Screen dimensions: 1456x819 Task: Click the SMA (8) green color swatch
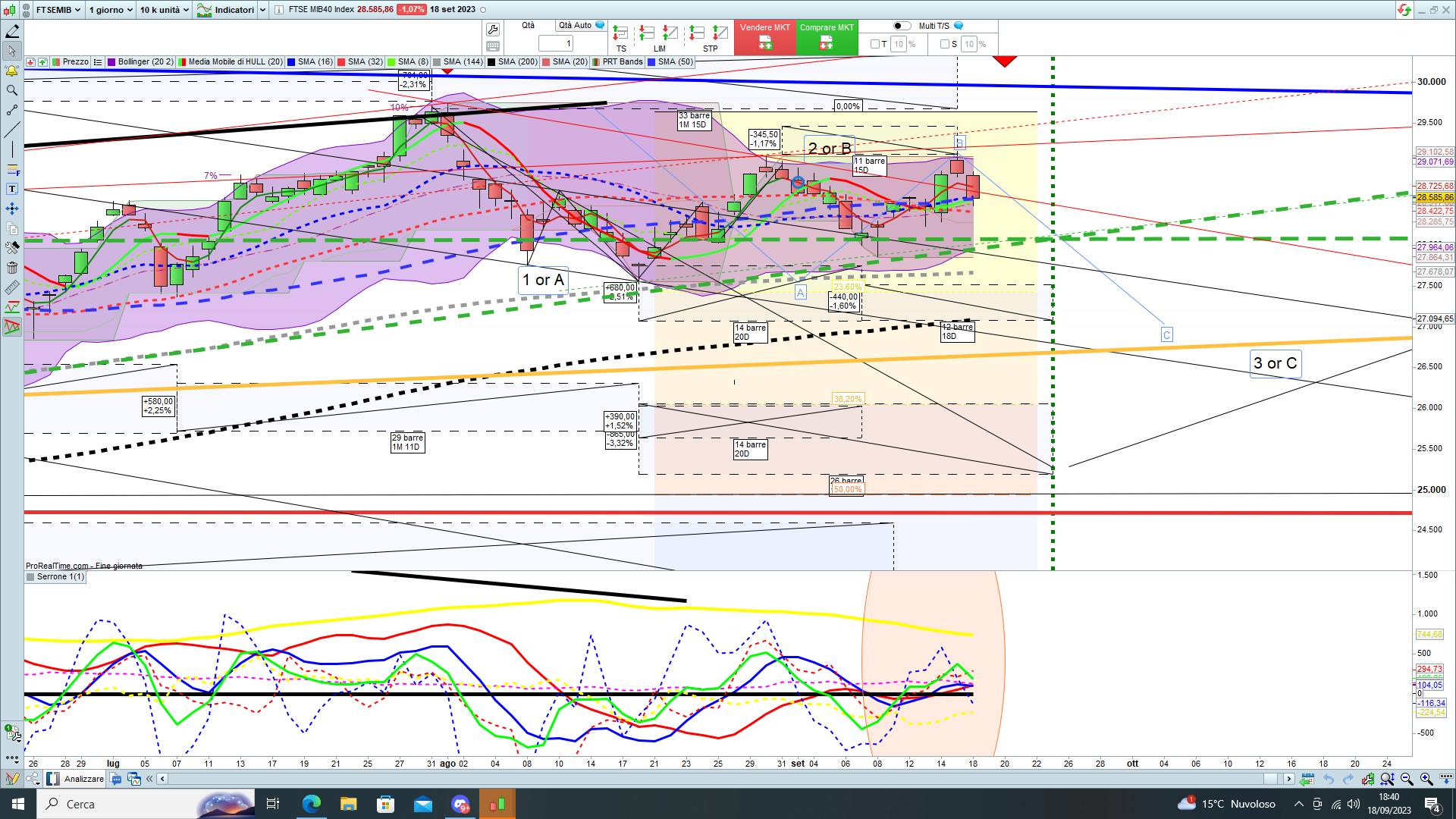(391, 62)
